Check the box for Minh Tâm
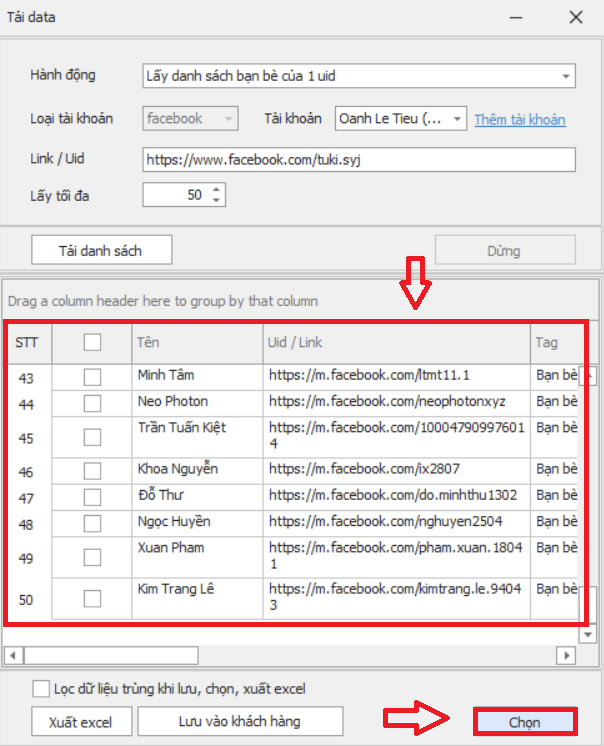604x746 pixels. tap(92, 377)
